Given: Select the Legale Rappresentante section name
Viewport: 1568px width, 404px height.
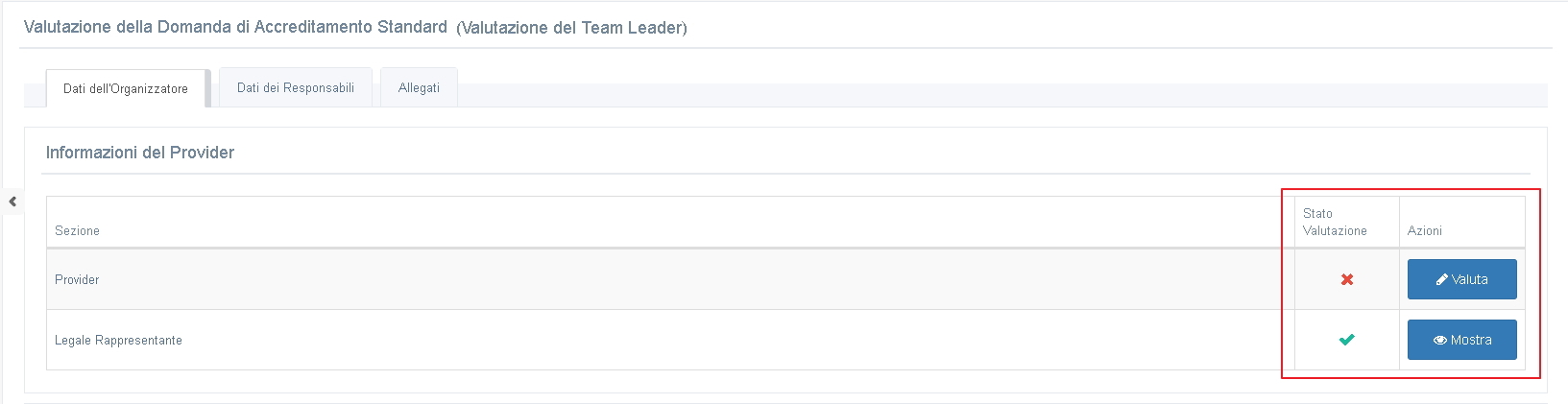Looking at the screenshot, I should pos(118,341).
